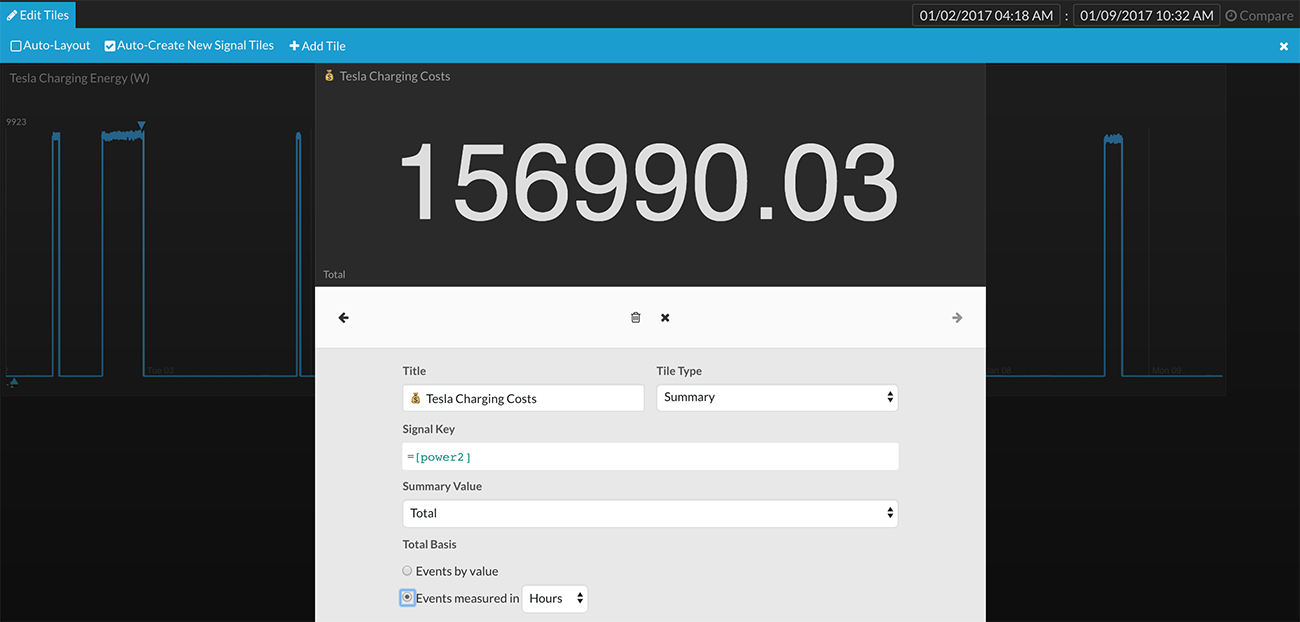The height and width of the screenshot is (622, 1300).
Task: Click the back arrow in tile editor
Action: tap(344, 318)
